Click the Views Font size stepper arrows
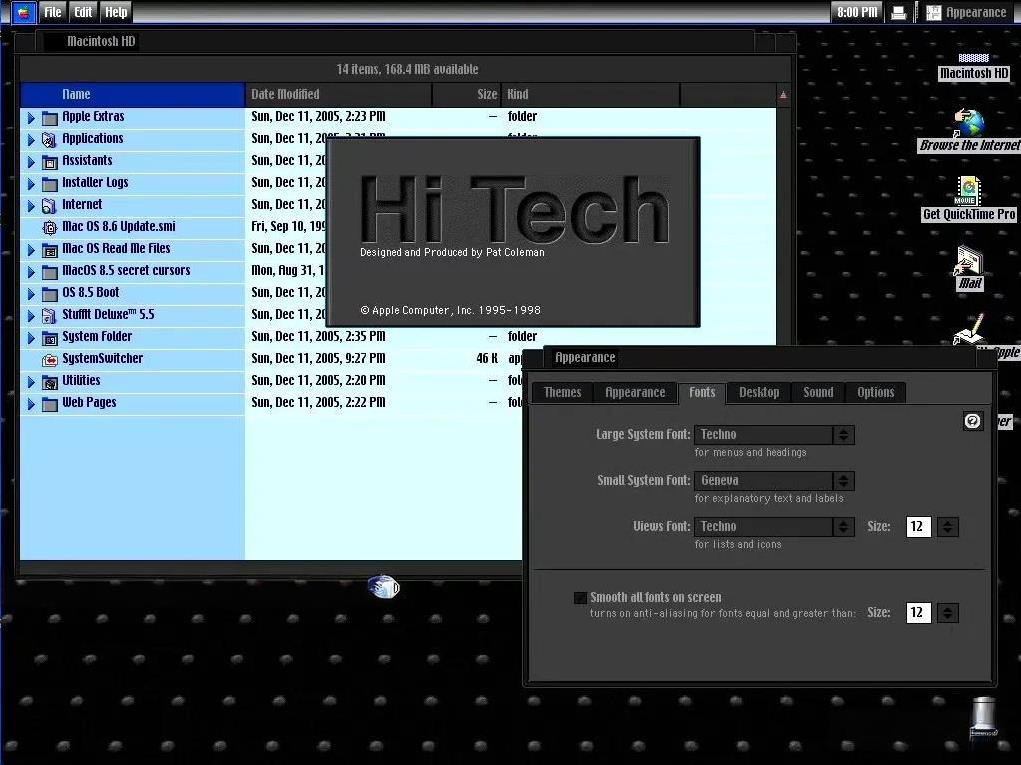The height and width of the screenshot is (765, 1021). point(947,527)
